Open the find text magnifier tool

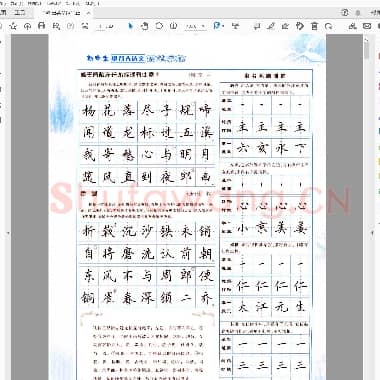click(x=56, y=26)
